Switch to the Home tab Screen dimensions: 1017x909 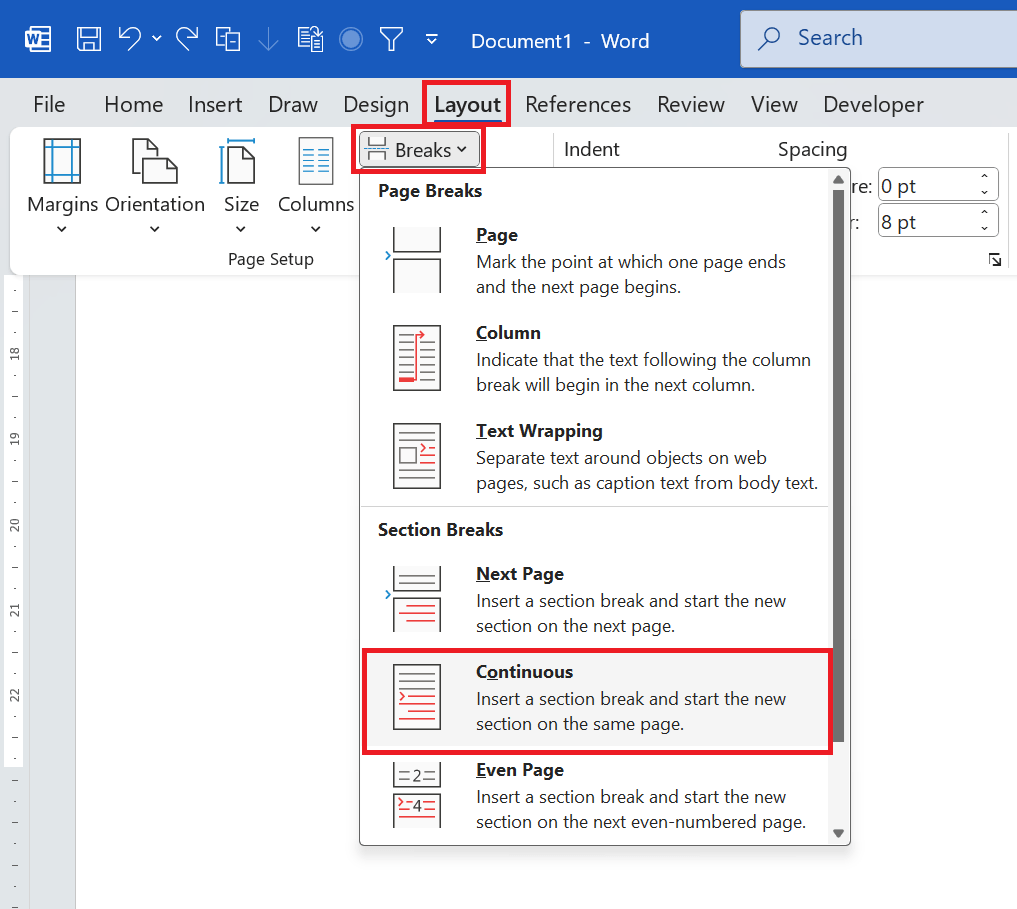tap(134, 104)
